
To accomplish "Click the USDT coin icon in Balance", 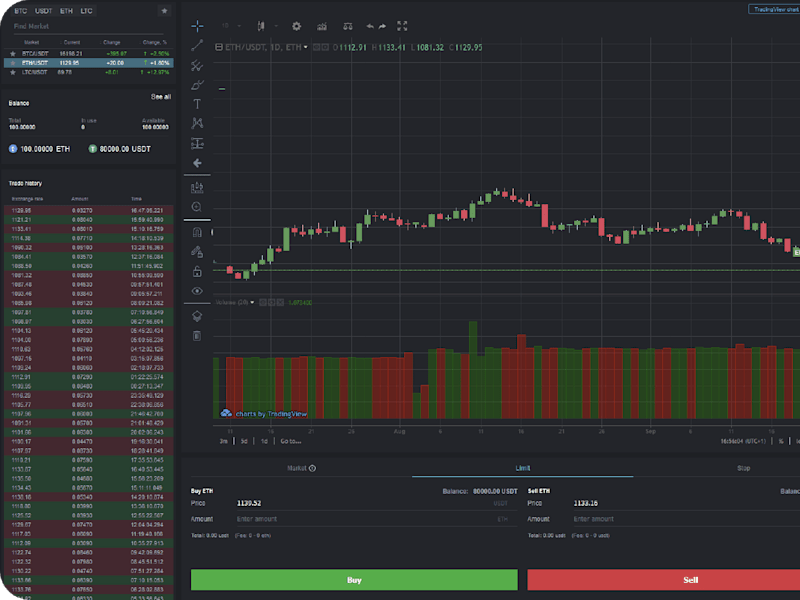I will tap(92, 149).
